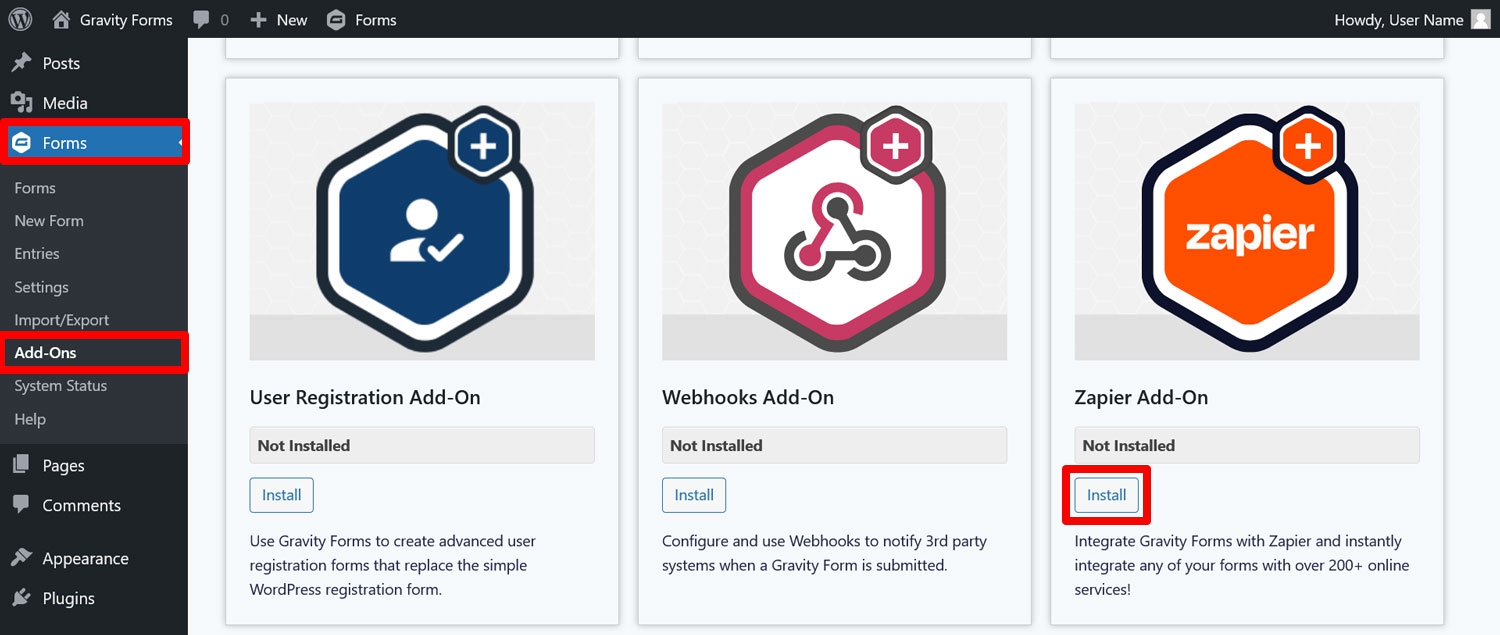Click the Zapier Add-On logo thumbnail
The width and height of the screenshot is (1500, 635).
[x=1247, y=231]
